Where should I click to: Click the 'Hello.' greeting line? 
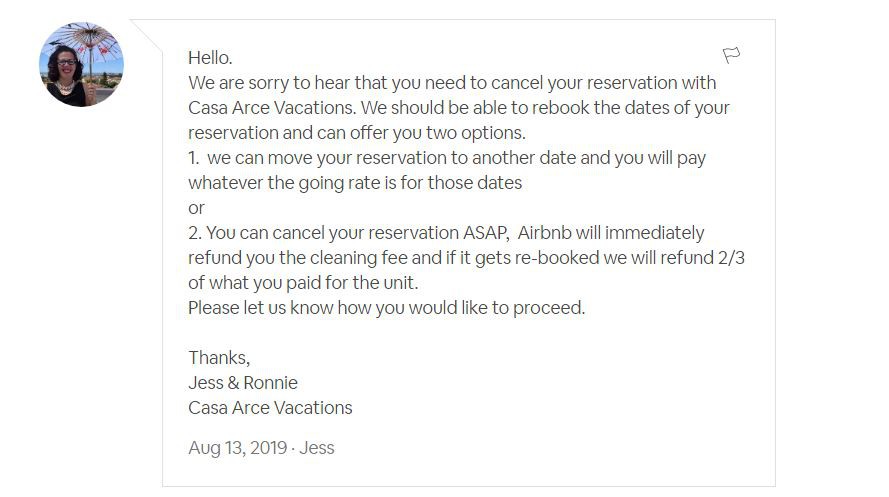point(210,58)
